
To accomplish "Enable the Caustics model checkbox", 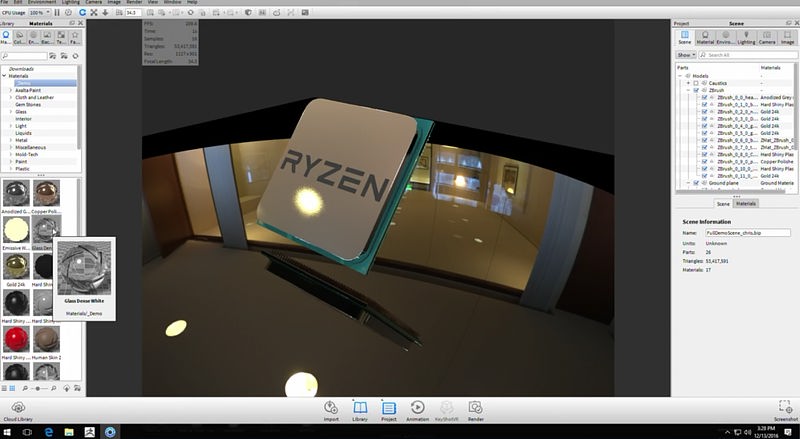I will [x=696, y=83].
